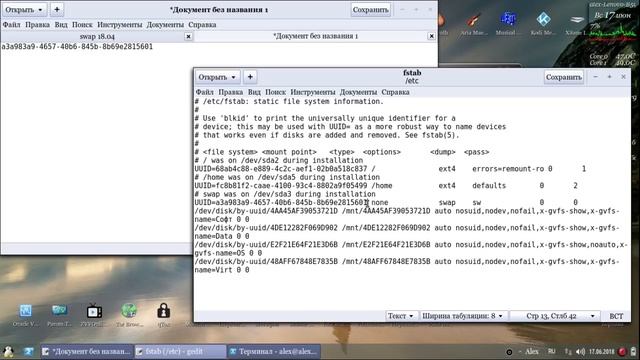
Task: Click the black circle tray icon
Action: 509,352
